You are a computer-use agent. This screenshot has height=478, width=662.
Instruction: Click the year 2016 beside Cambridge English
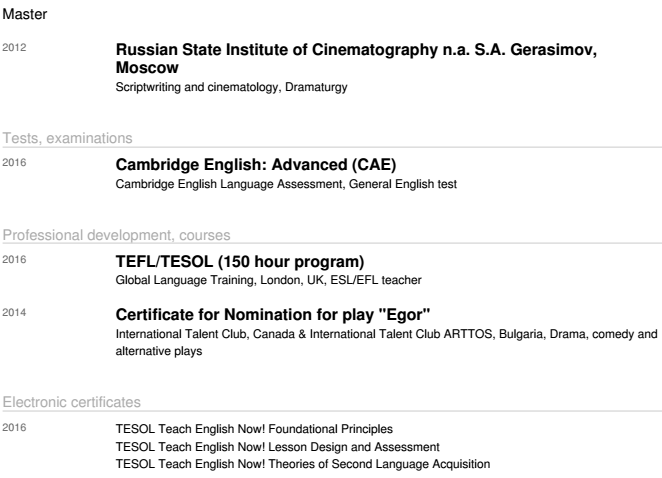pyautogui.click(x=13, y=162)
